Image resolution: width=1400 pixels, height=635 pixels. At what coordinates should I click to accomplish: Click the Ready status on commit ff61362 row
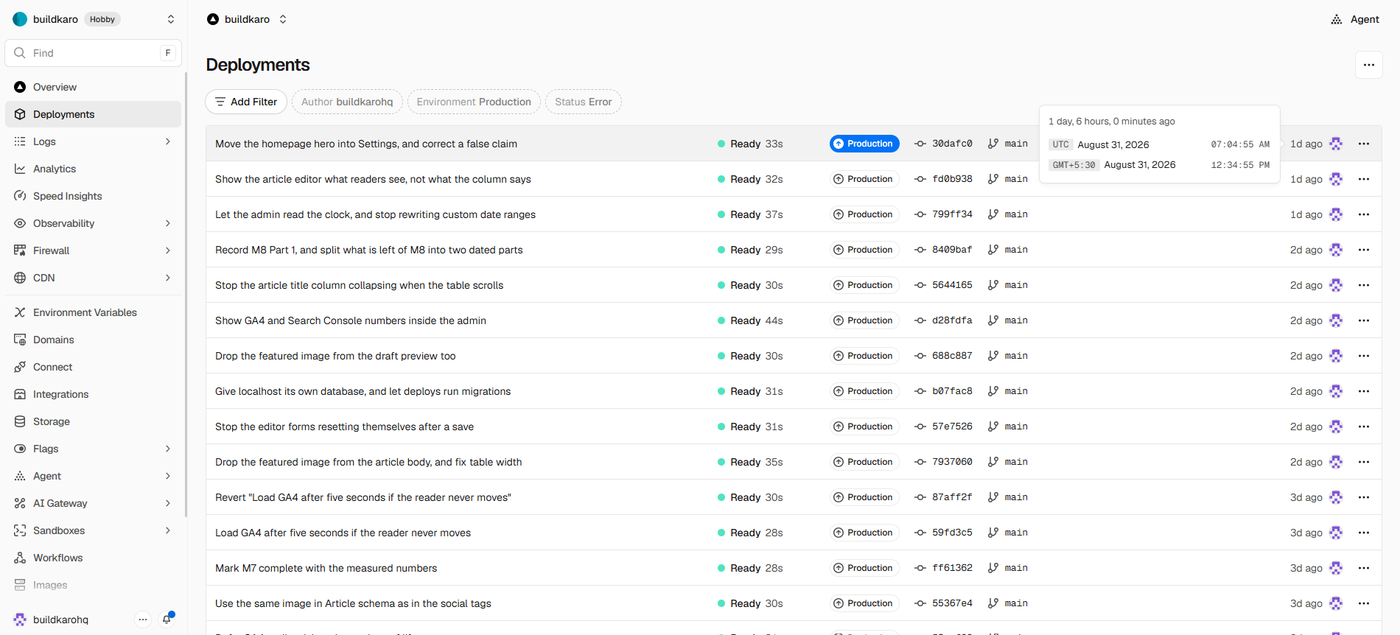click(745, 568)
